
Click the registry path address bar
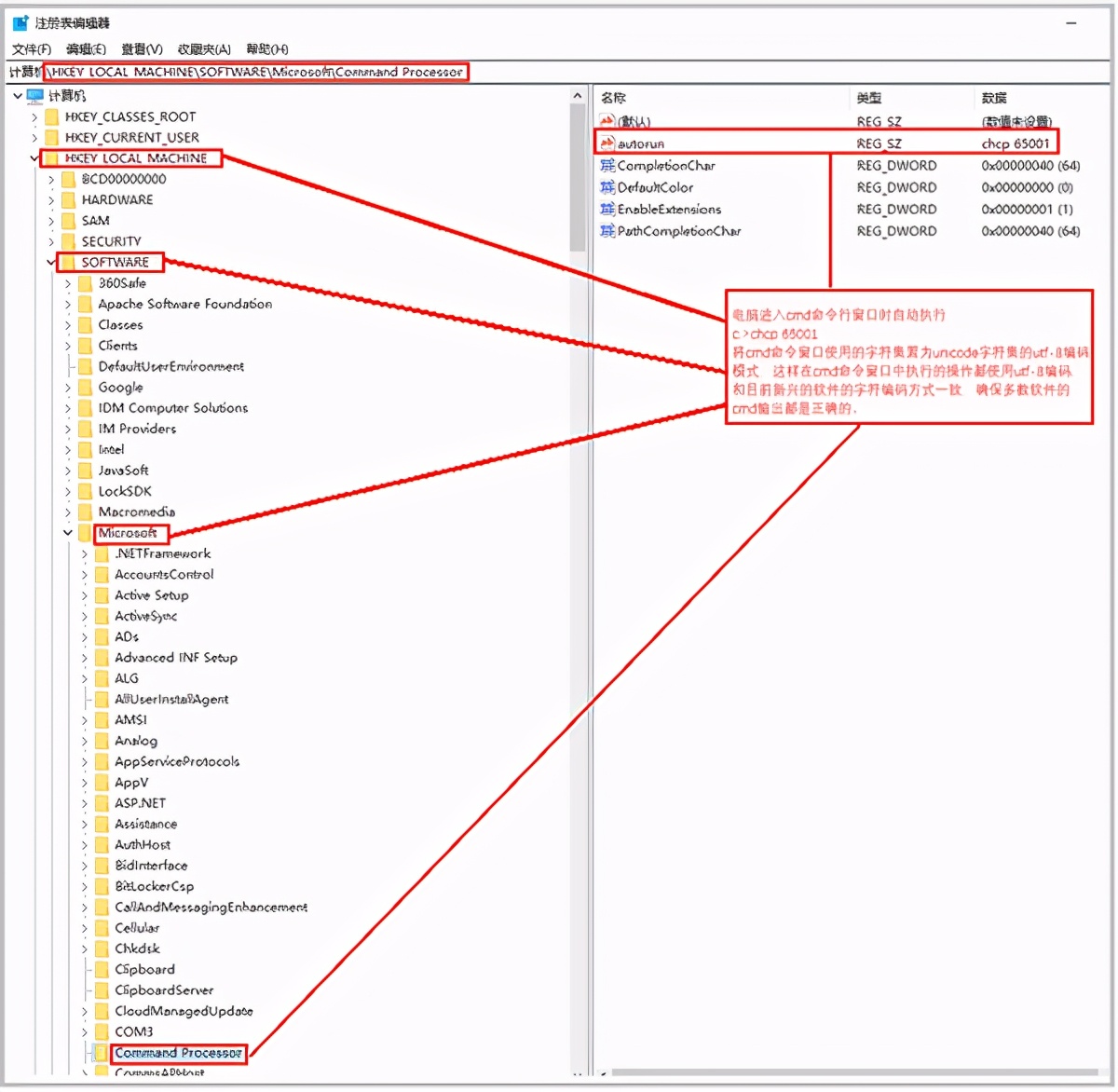coord(559,72)
